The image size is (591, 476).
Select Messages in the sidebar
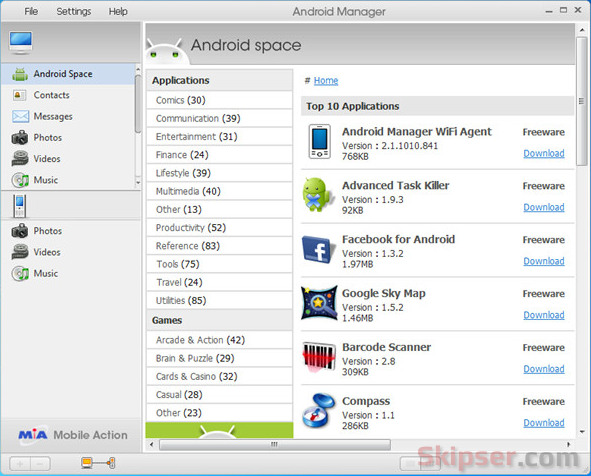(x=68, y=116)
